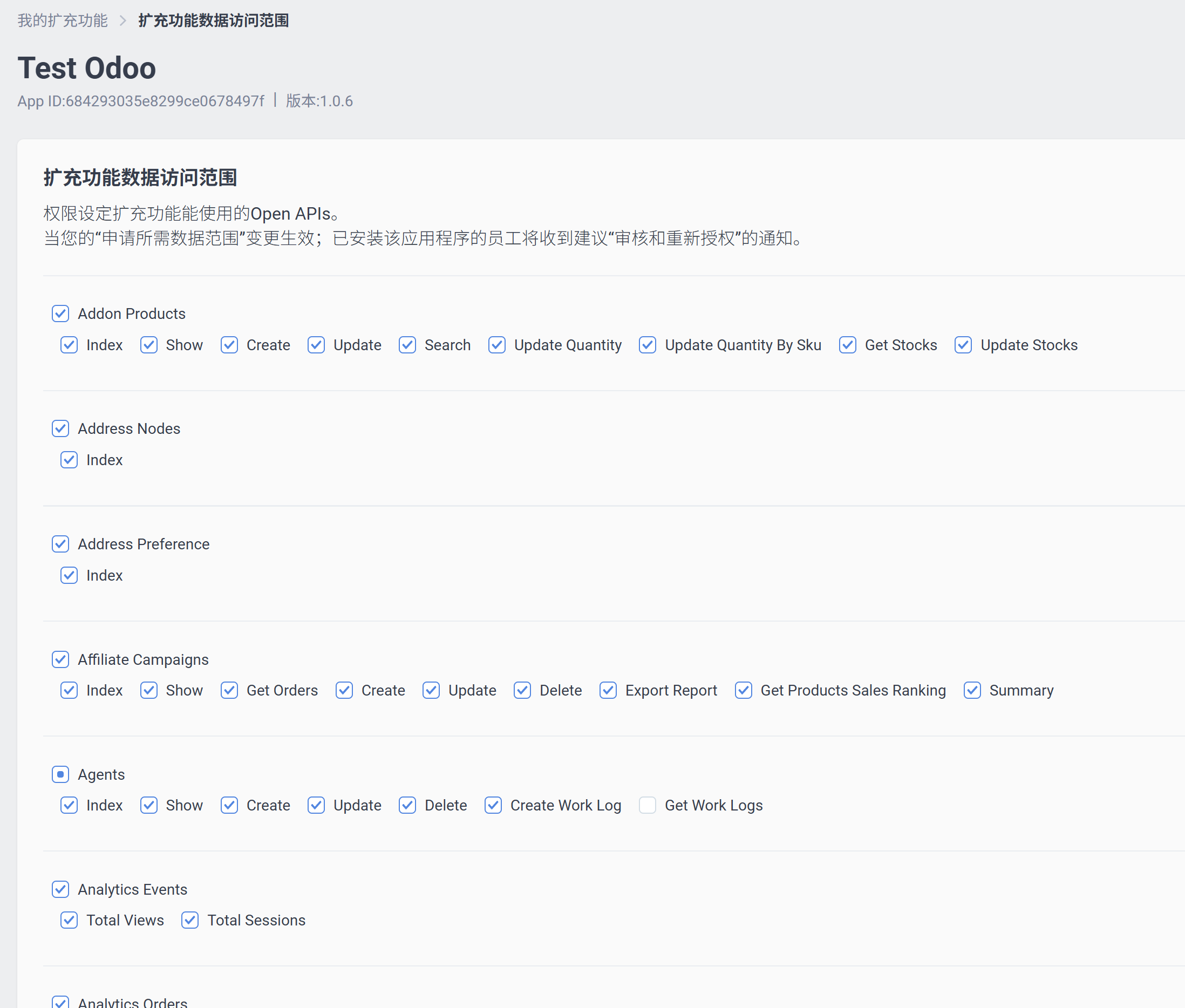Disable Update Stocks permission

(x=963, y=345)
